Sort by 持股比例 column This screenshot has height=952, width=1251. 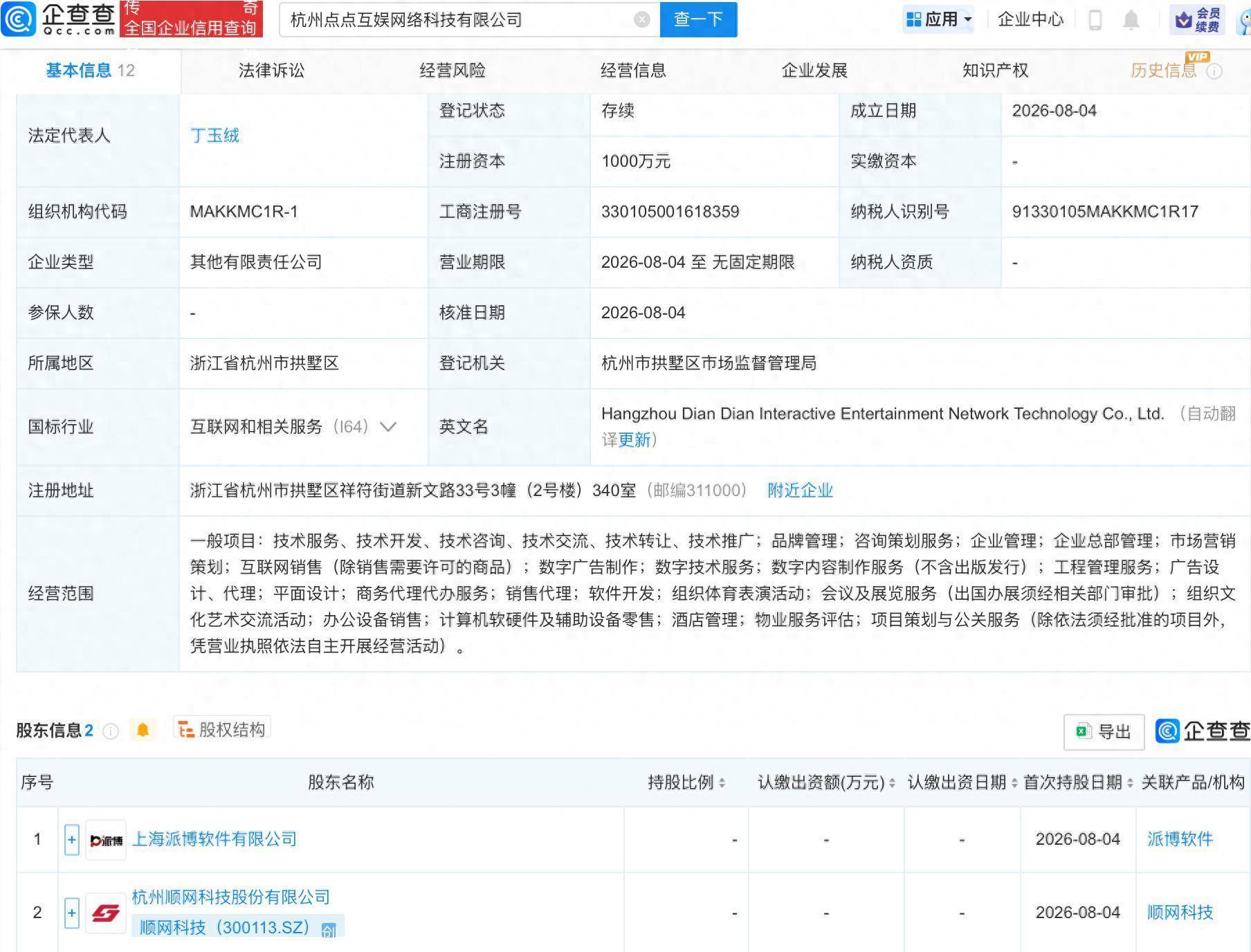click(x=686, y=782)
